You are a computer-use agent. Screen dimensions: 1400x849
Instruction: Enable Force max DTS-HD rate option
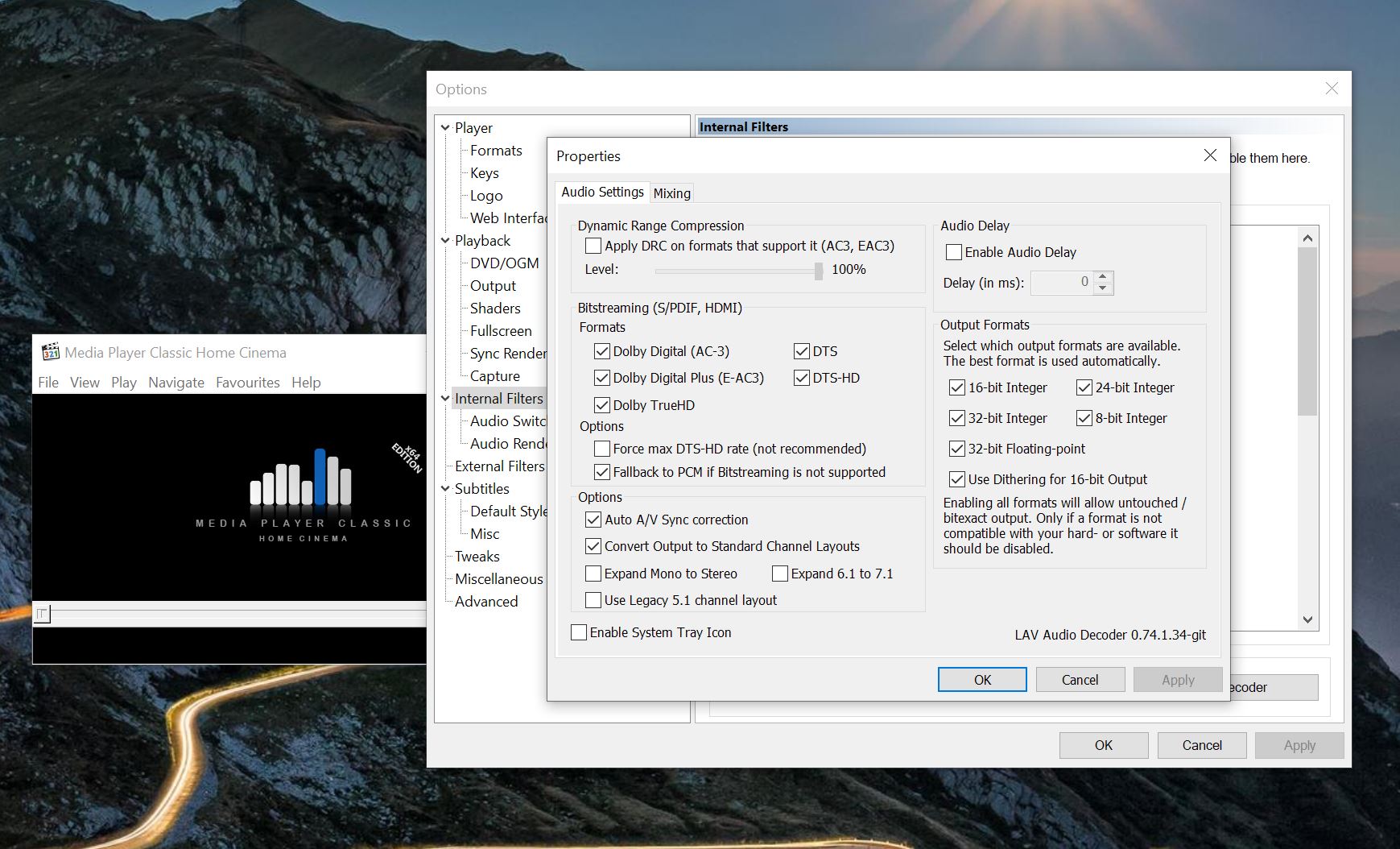(x=602, y=449)
